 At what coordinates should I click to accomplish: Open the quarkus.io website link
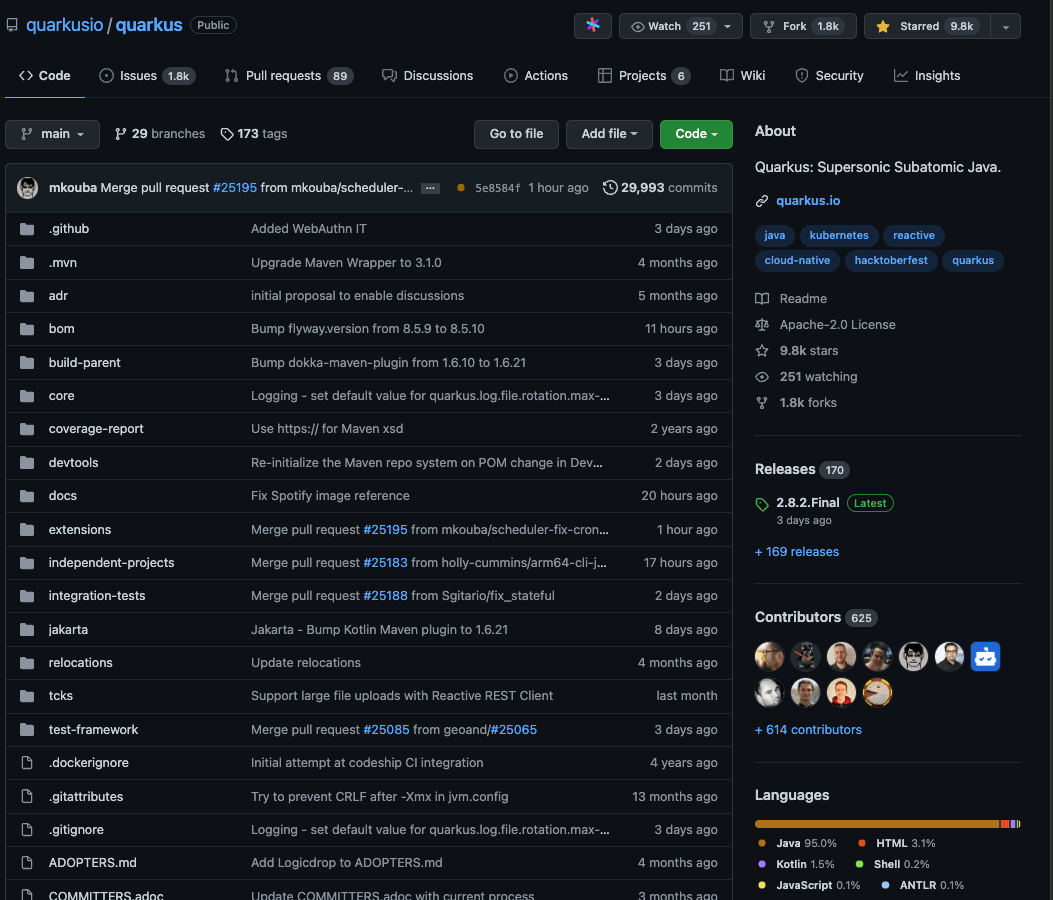808,201
